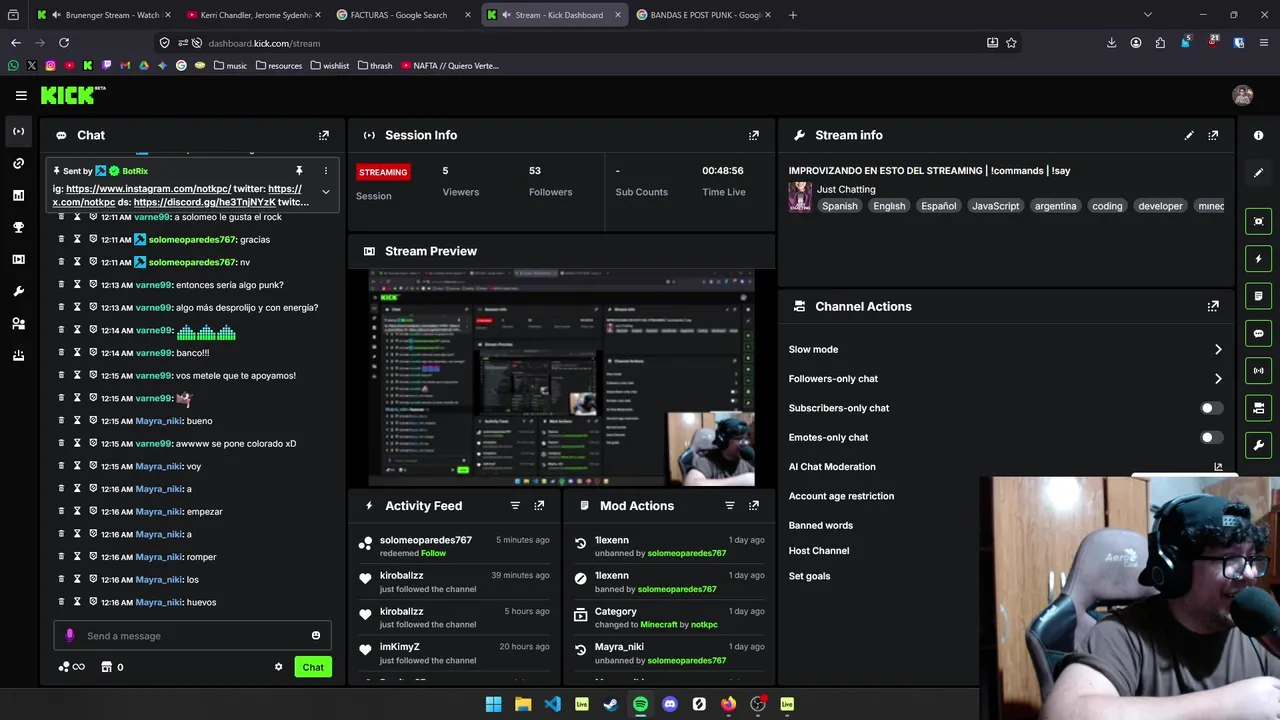The width and height of the screenshot is (1280, 720).
Task: Switch to BANDAS E POST PUNK tab
Action: coord(703,15)
